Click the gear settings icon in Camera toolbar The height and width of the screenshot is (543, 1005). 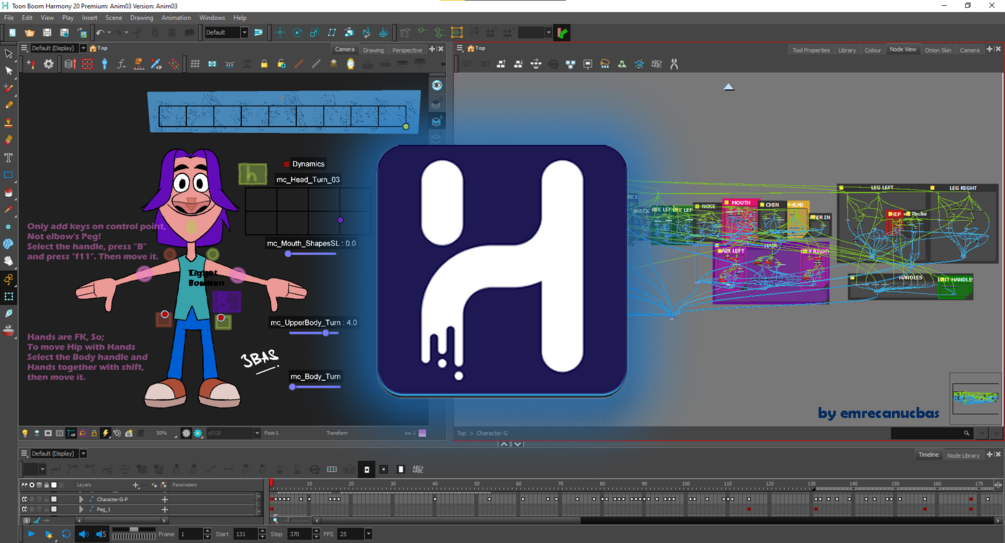tap(49, 64)
